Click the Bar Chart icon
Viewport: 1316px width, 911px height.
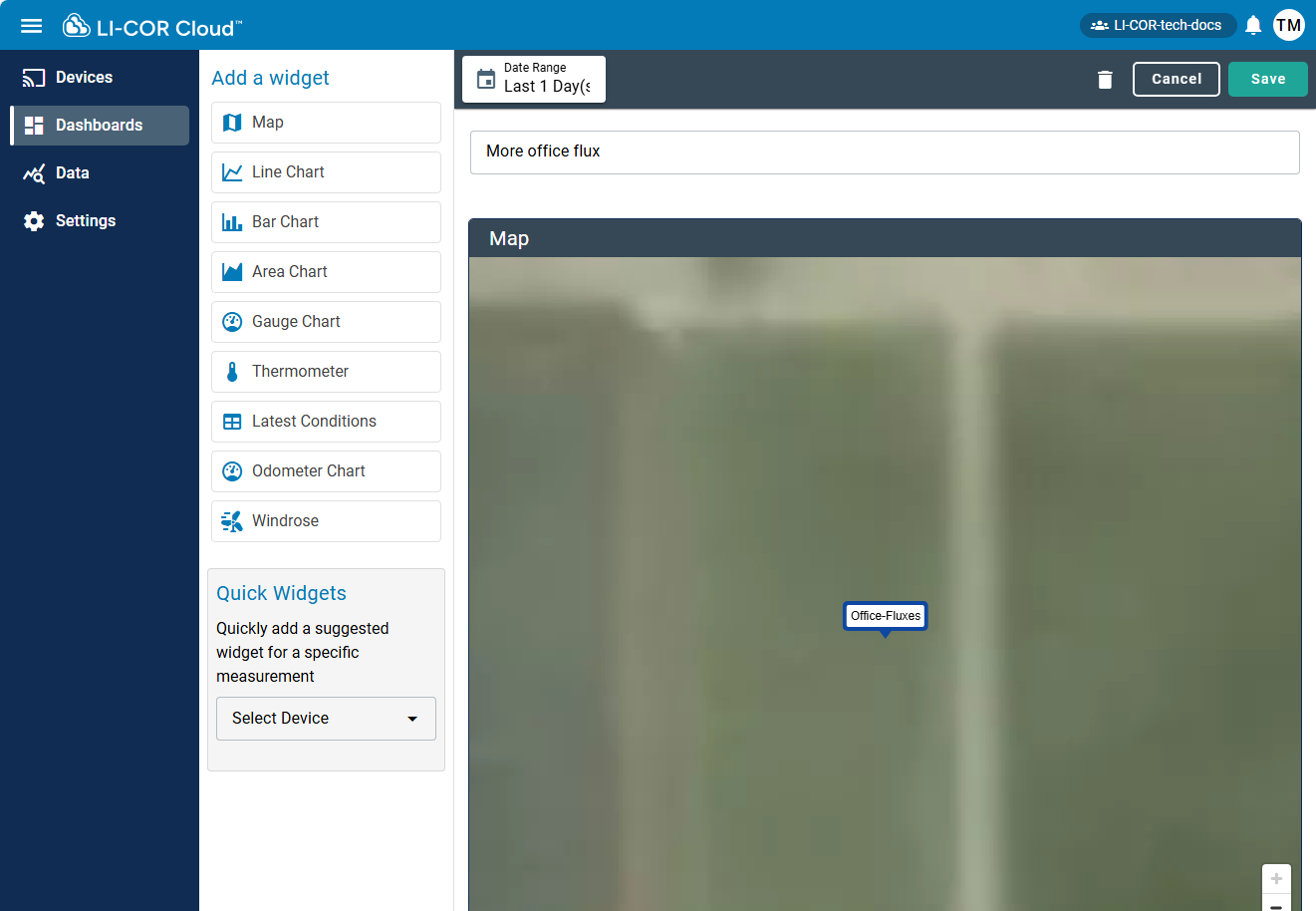pos(232,222)
